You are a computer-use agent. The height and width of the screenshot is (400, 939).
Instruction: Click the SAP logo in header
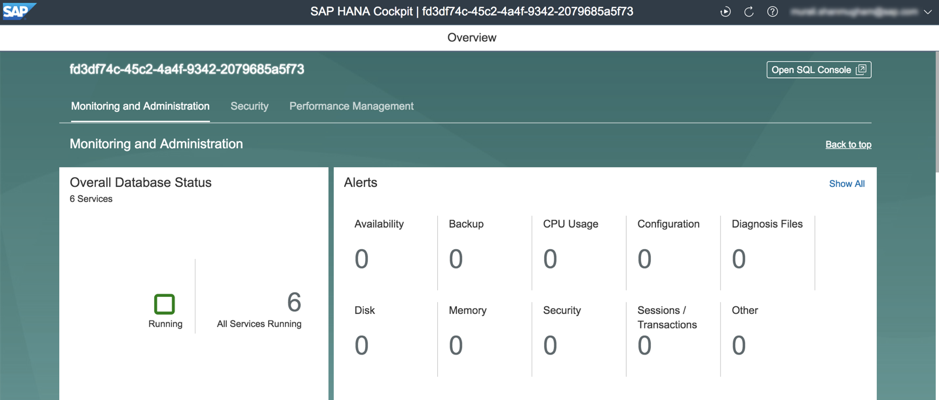pyautogui.click(x=19, y=11)
